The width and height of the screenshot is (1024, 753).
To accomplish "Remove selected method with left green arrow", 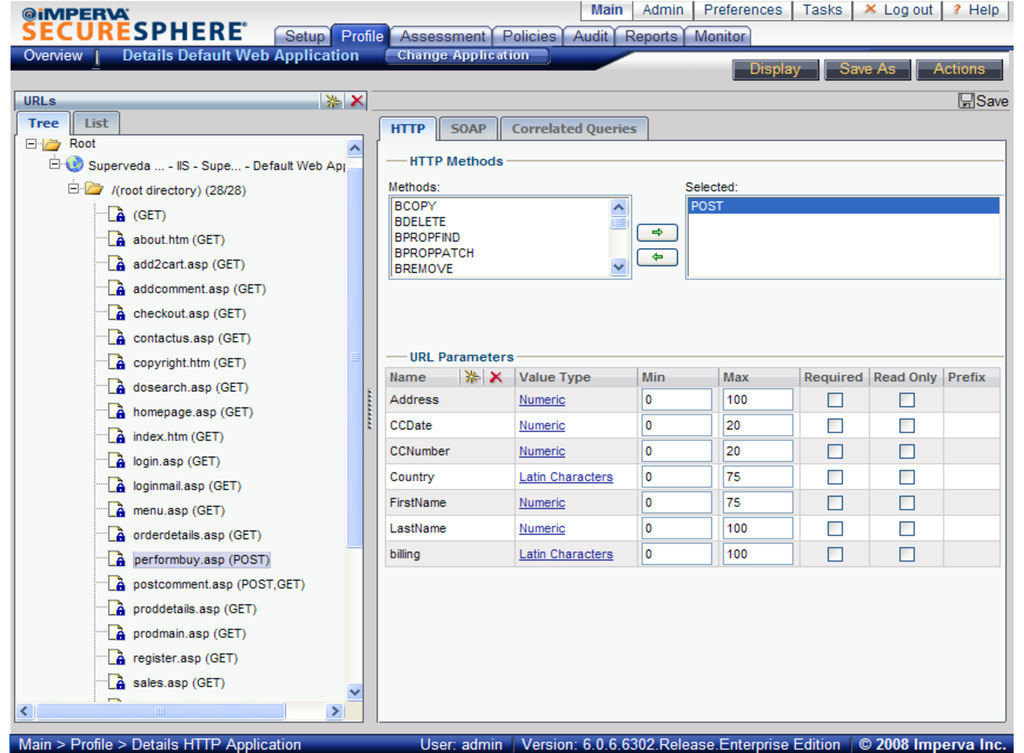I will tap(657, 257).
